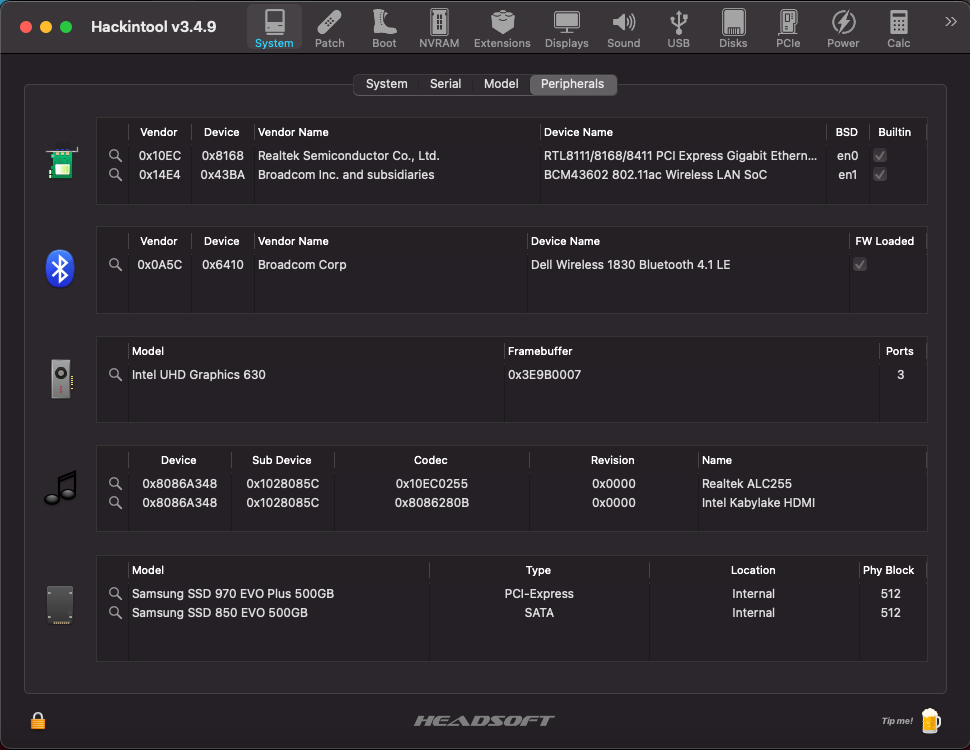This screenshot has width=970, height=750.
Task: Click the SATA type cell
Action: [539, 613]
